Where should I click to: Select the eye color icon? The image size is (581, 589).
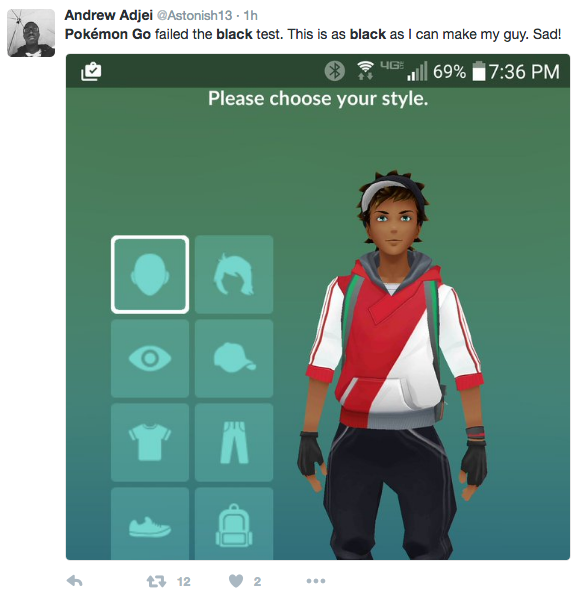pos(150,358)
